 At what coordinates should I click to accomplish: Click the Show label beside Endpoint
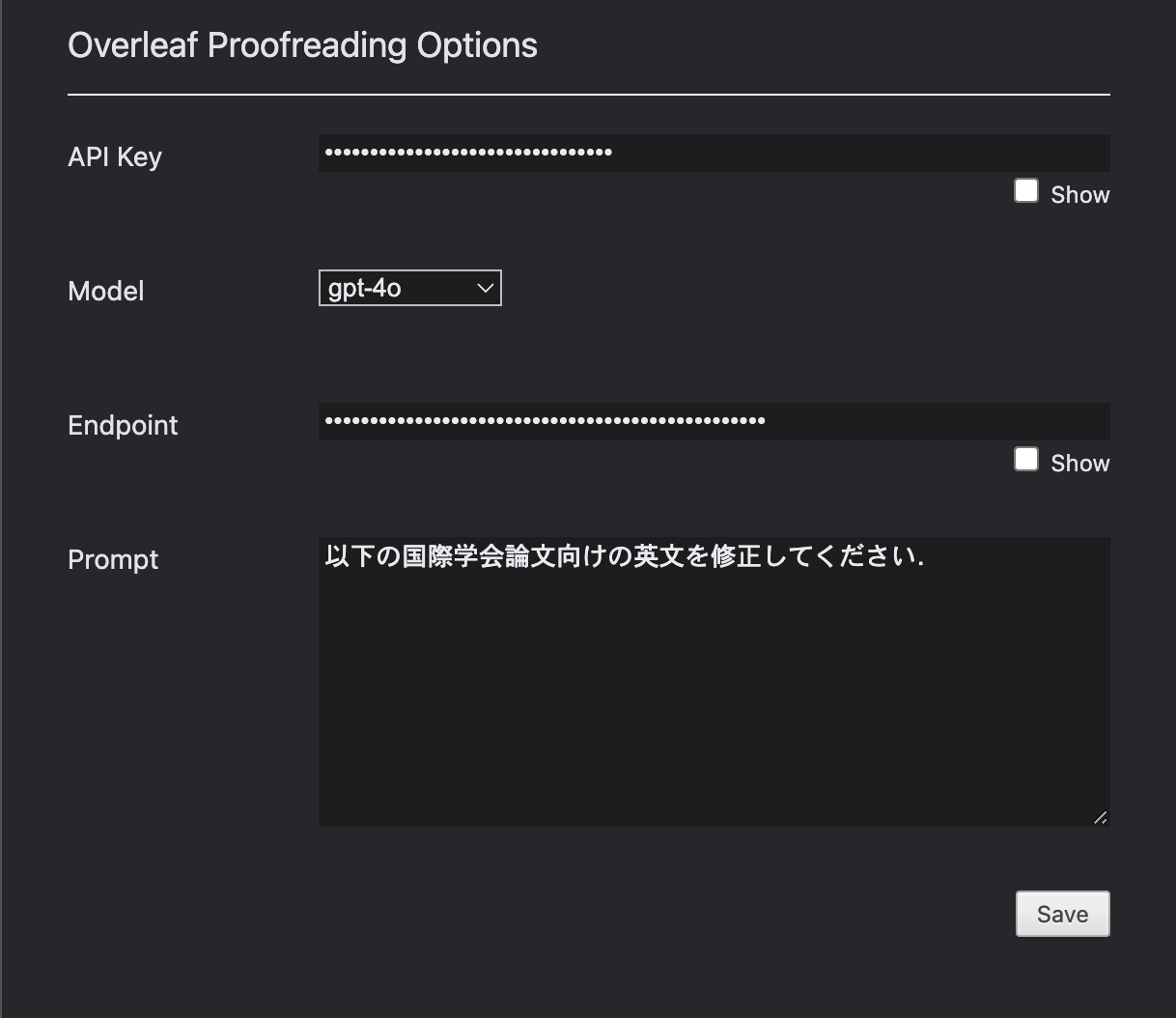(1080, 464)
